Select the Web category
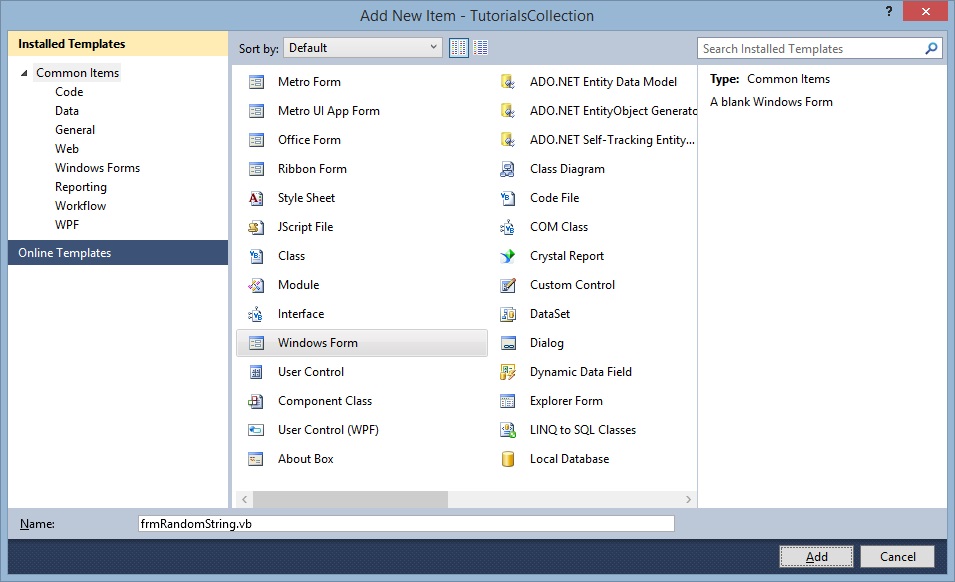955x582 pixels. pyautogui.click(x=66, y=149)
